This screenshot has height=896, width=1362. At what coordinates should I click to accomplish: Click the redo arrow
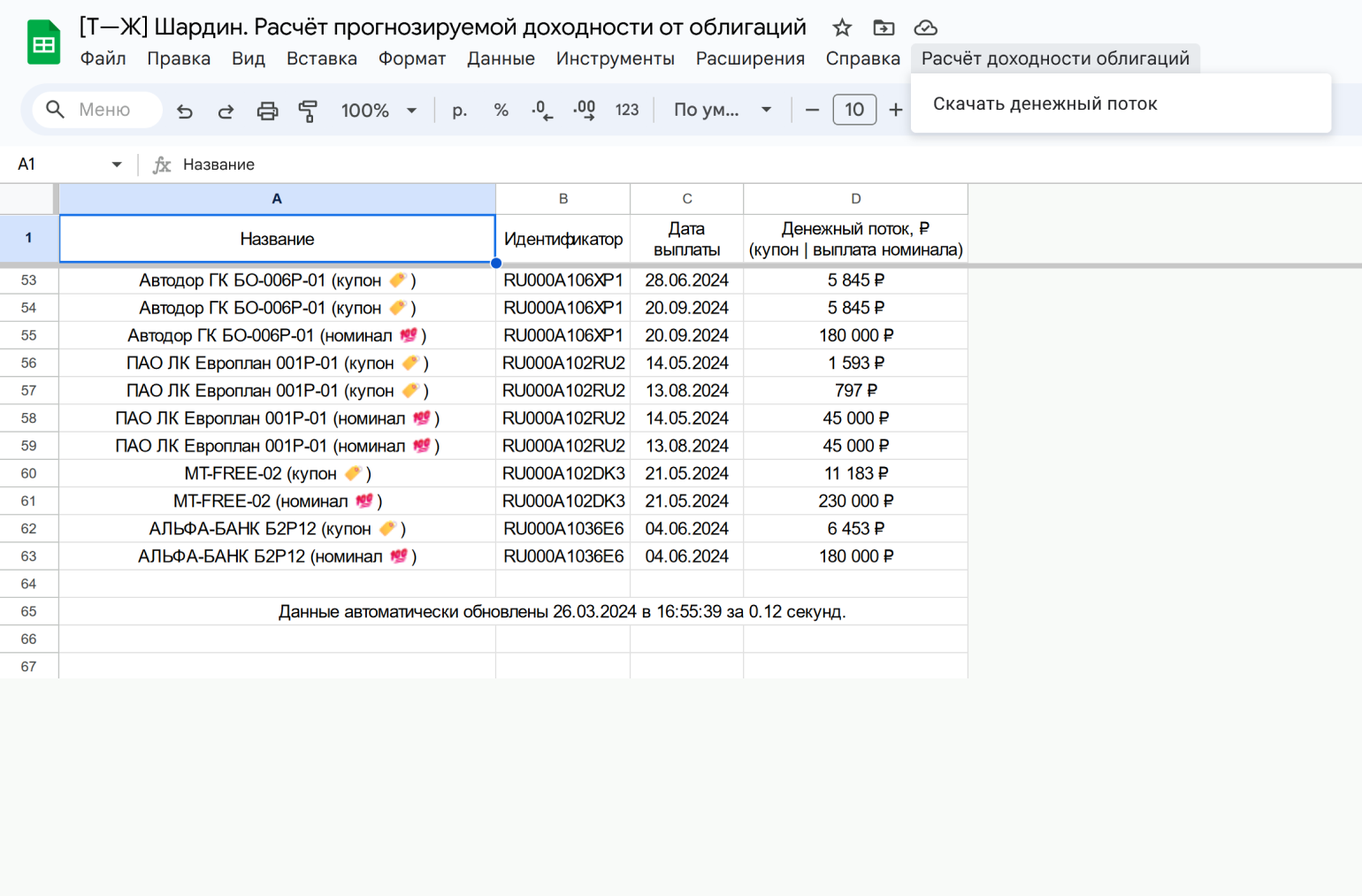[x=226, y=111]
